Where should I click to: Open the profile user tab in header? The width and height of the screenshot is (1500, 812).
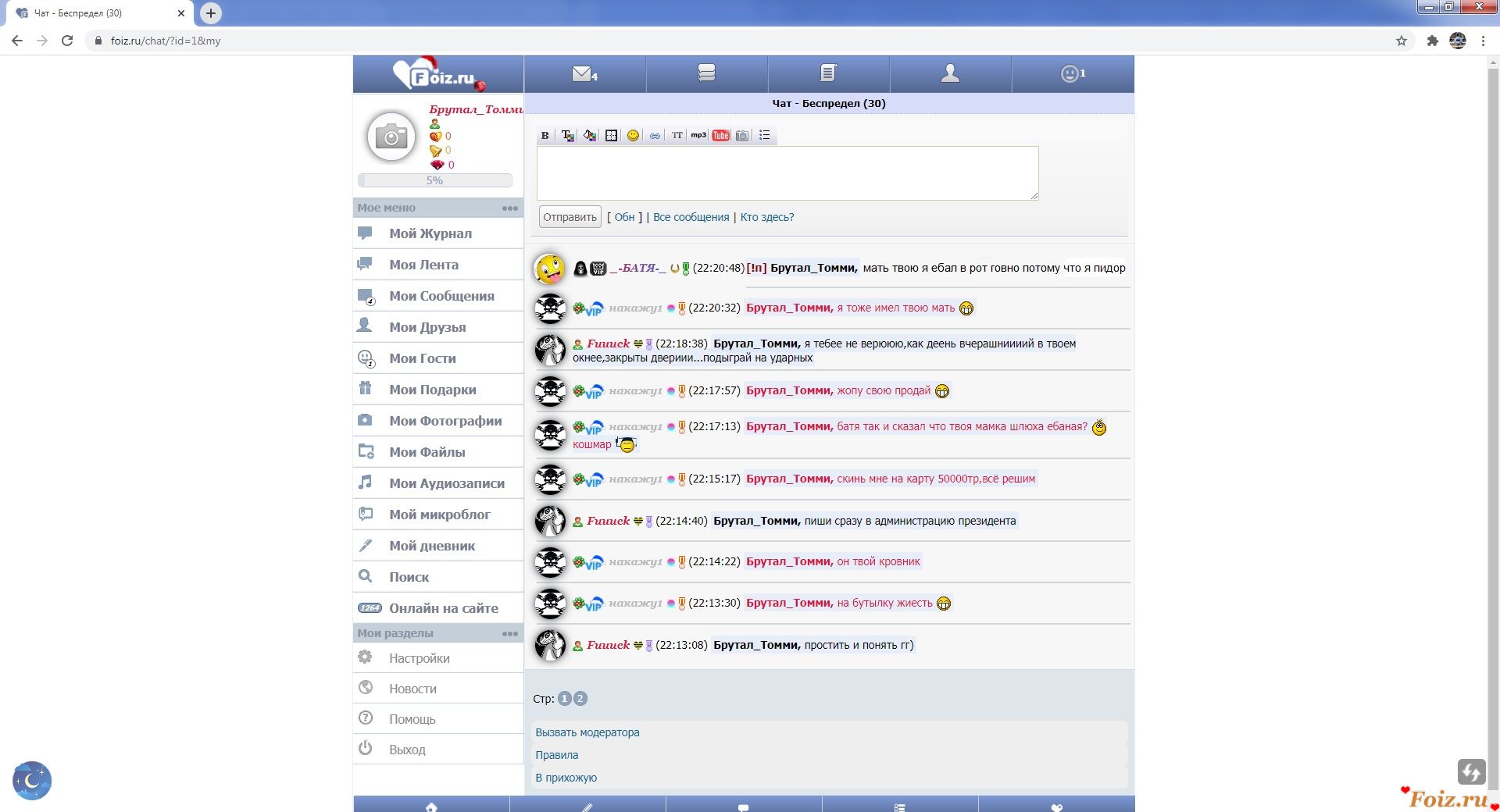tap(950, 74)
